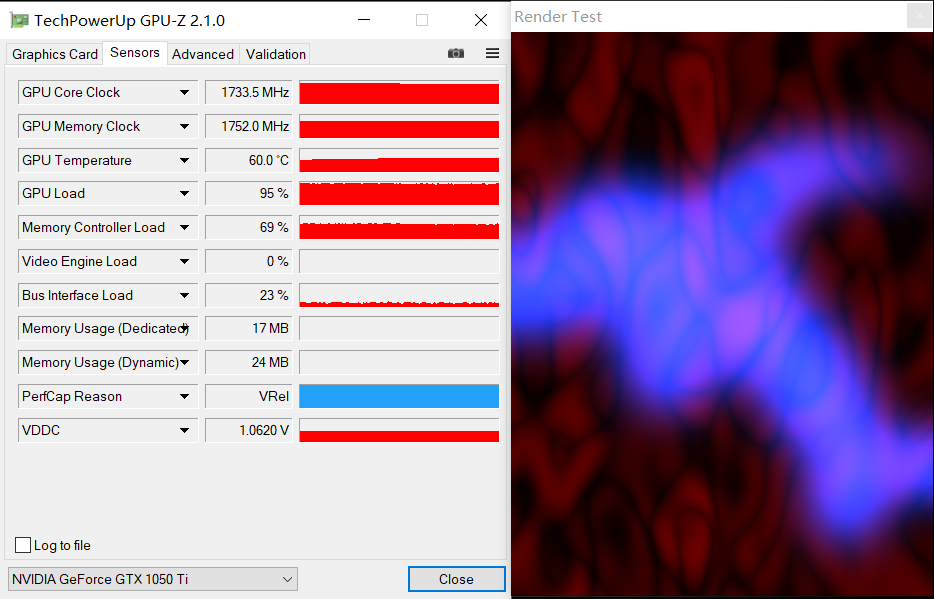
Task: Click the 24 MB dynamic memory value
Action: (x=249, y=363)
